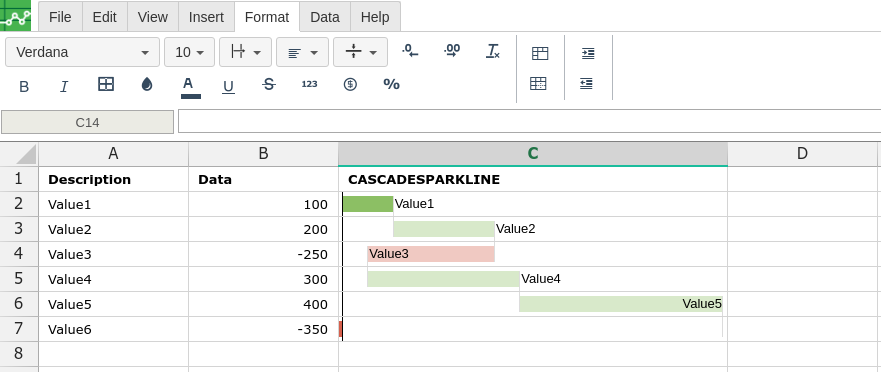
Task: Open the Verdana font dropdown
Action: (x=83, y=52)
